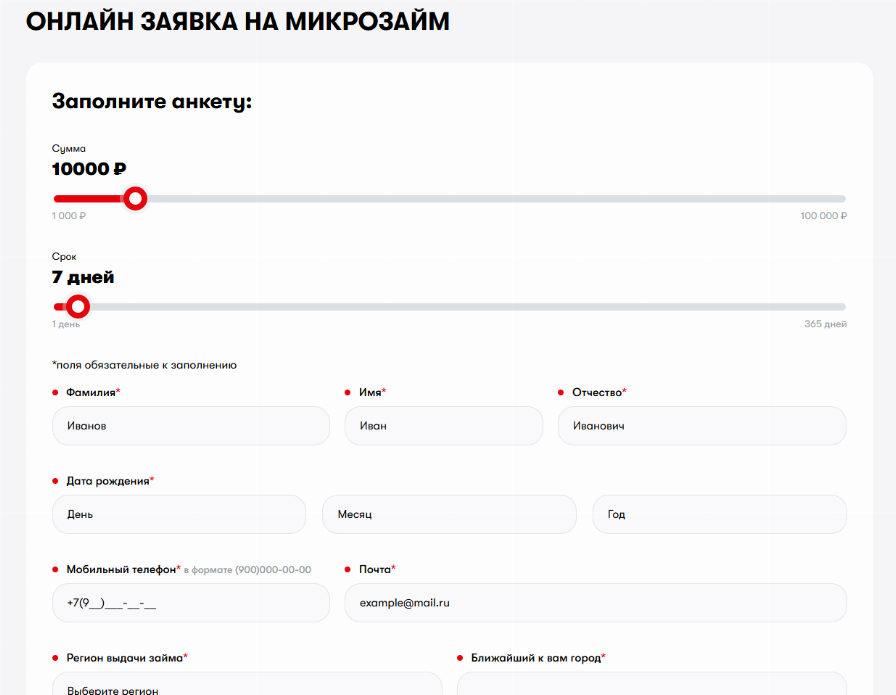The width and height of the screenshot is (896, 695).
Task: Click the Почта email input field
Action: pos(595,603)
